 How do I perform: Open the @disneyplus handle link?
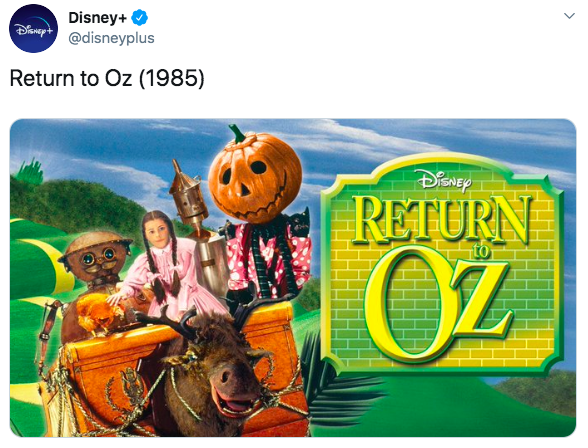pyautogui.click(x=111, y=38)
